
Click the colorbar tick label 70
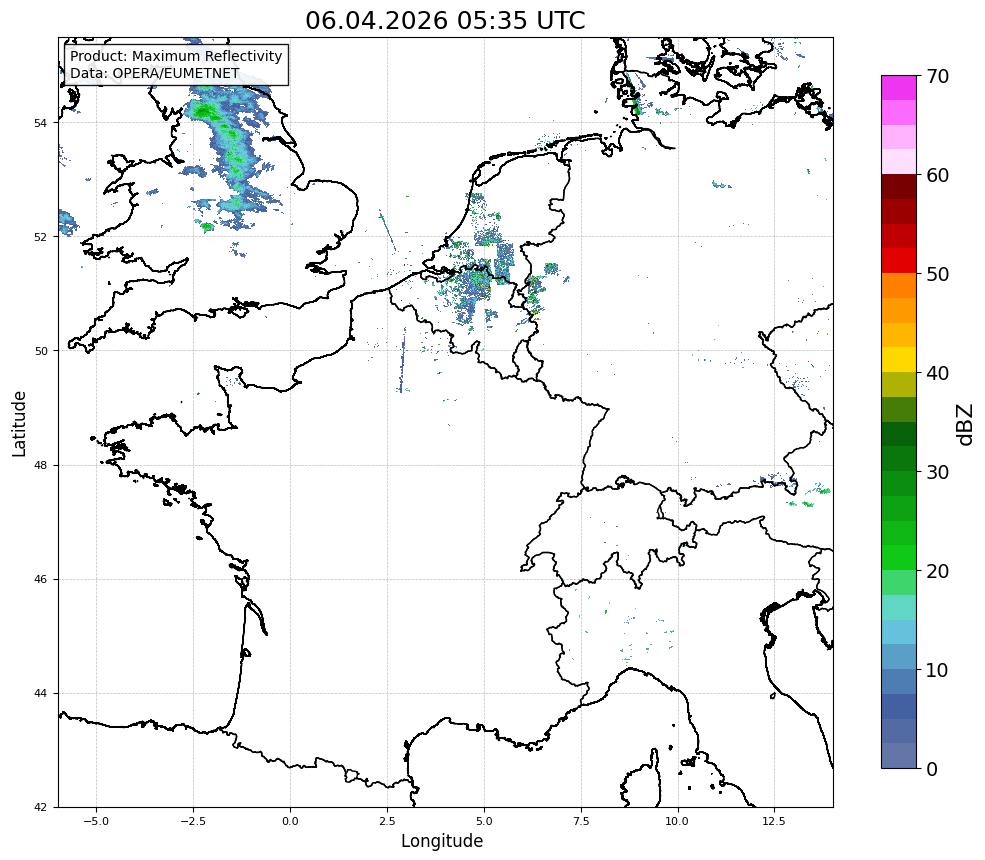[937, 76]
